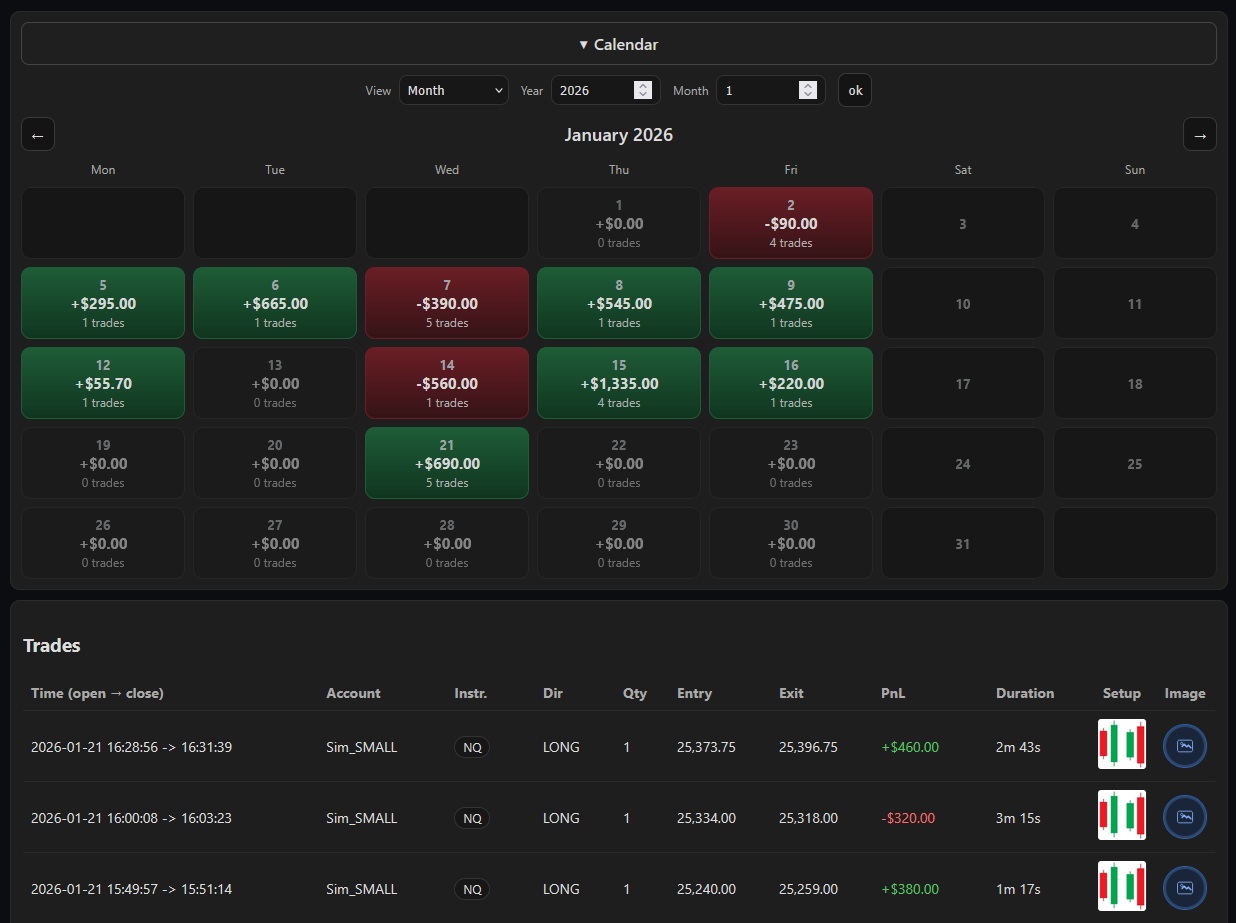Click inside the Month input field
The image size is (1236, 923).
[760, 90]
